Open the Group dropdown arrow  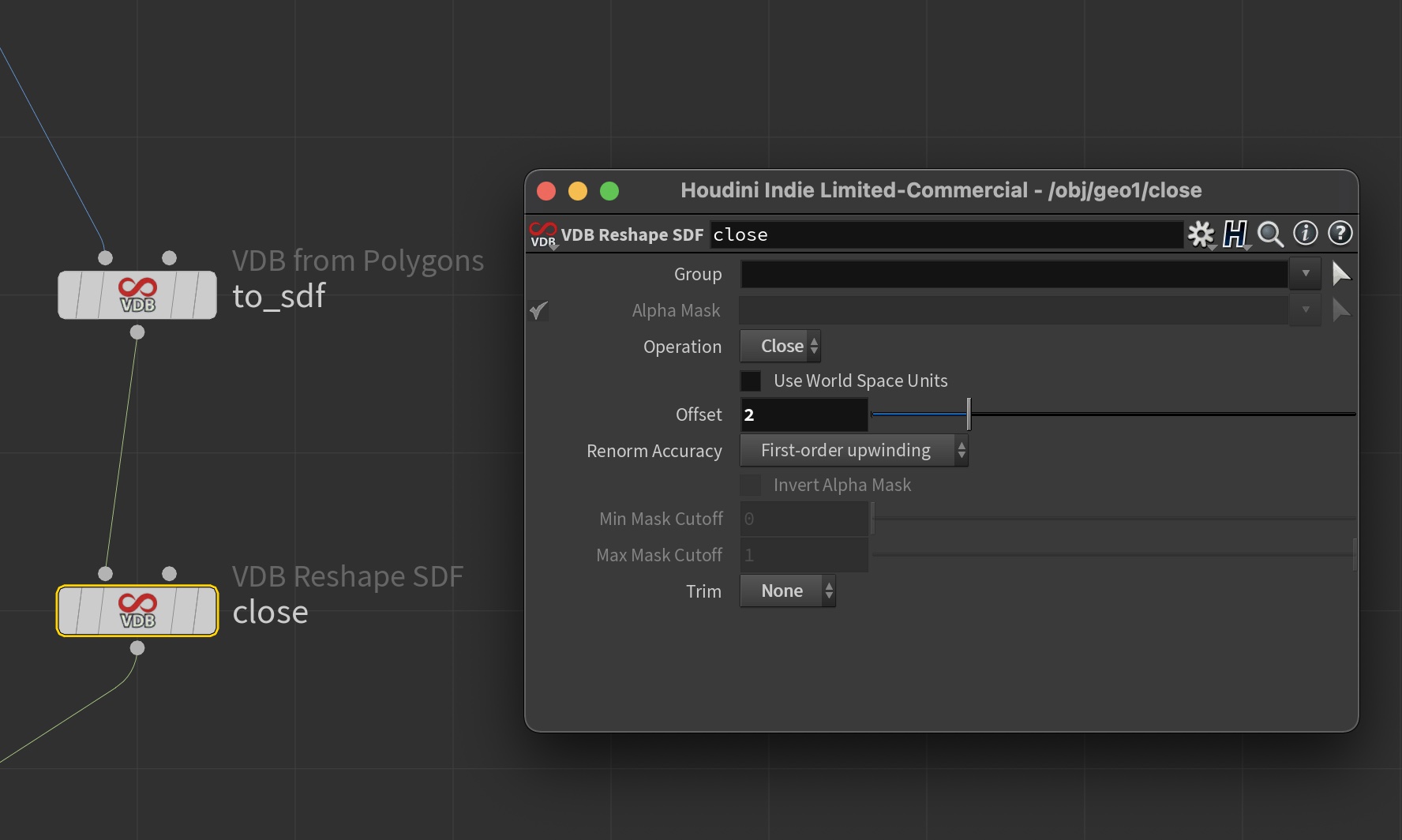coord(1306,274)
